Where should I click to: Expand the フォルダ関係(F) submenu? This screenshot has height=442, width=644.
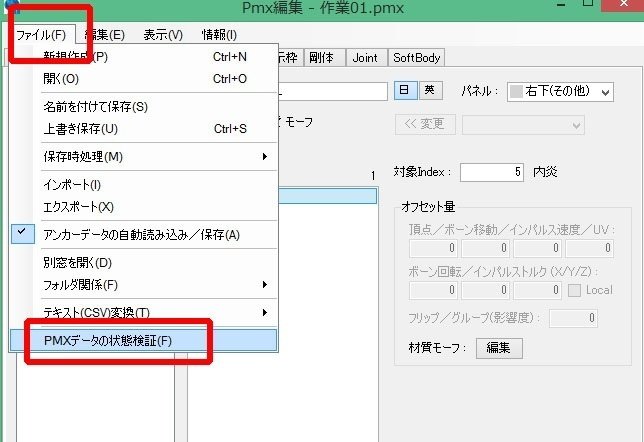pyautogui.click(x=144, y=285)
